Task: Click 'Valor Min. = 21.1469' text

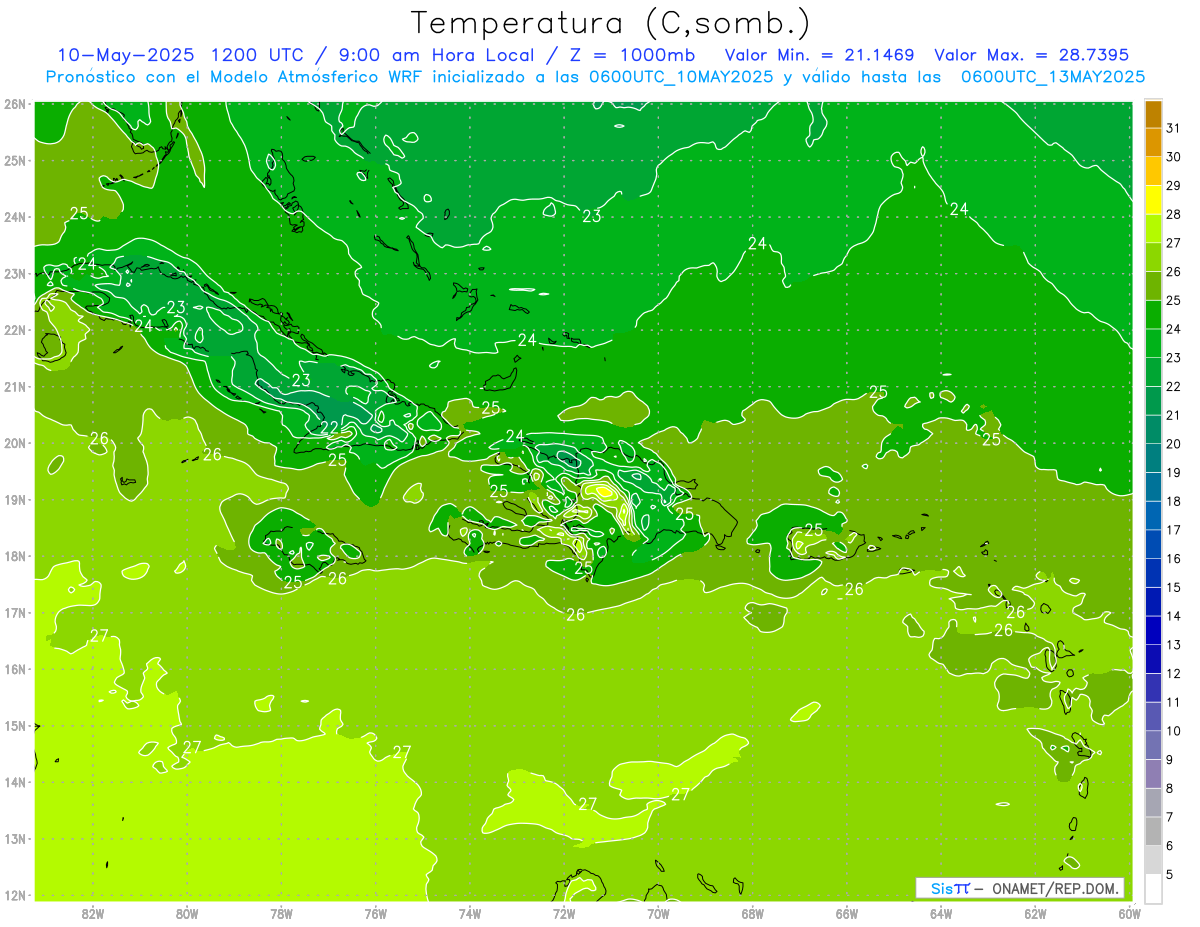Action: click(x=821, y=55)
